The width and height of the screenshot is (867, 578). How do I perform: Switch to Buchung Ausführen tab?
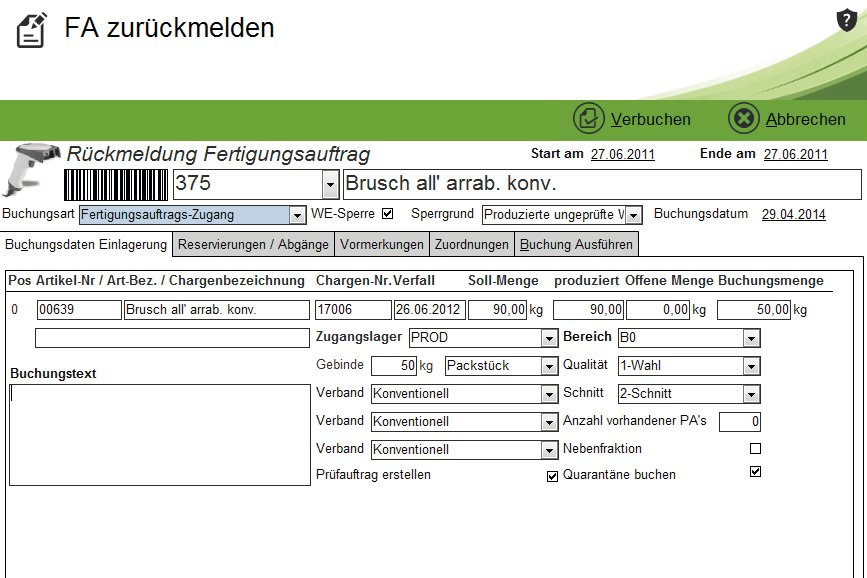coord(576,244)
